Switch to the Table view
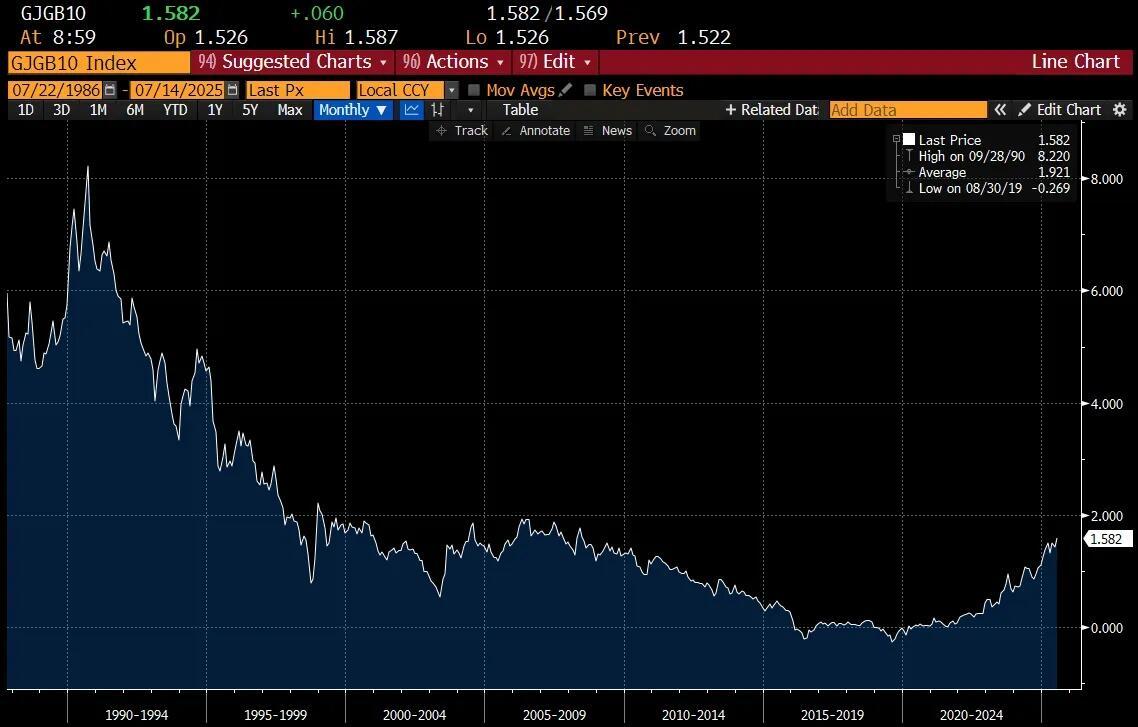Image resolution: width=1138 pixels, height=727 pixels. tap(520, 110)
